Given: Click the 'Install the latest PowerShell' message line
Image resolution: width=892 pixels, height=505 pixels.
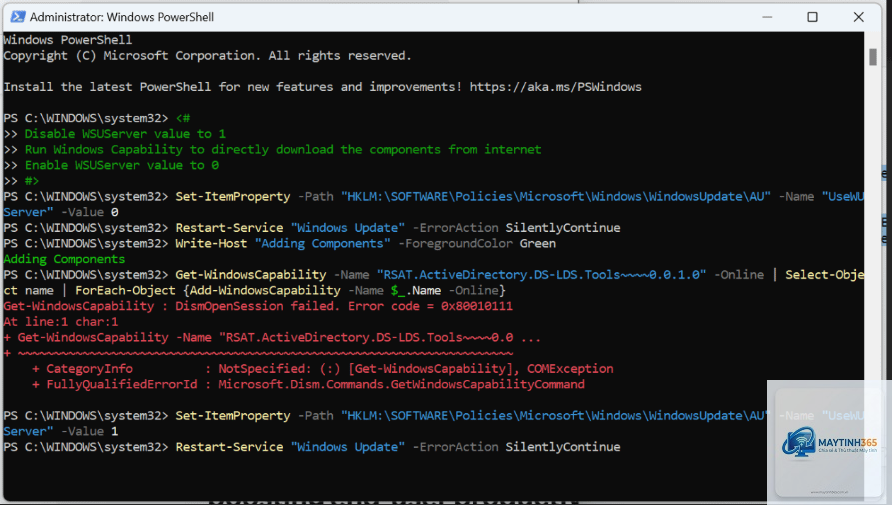Looking at the screenshot, I should coord(323,87).
